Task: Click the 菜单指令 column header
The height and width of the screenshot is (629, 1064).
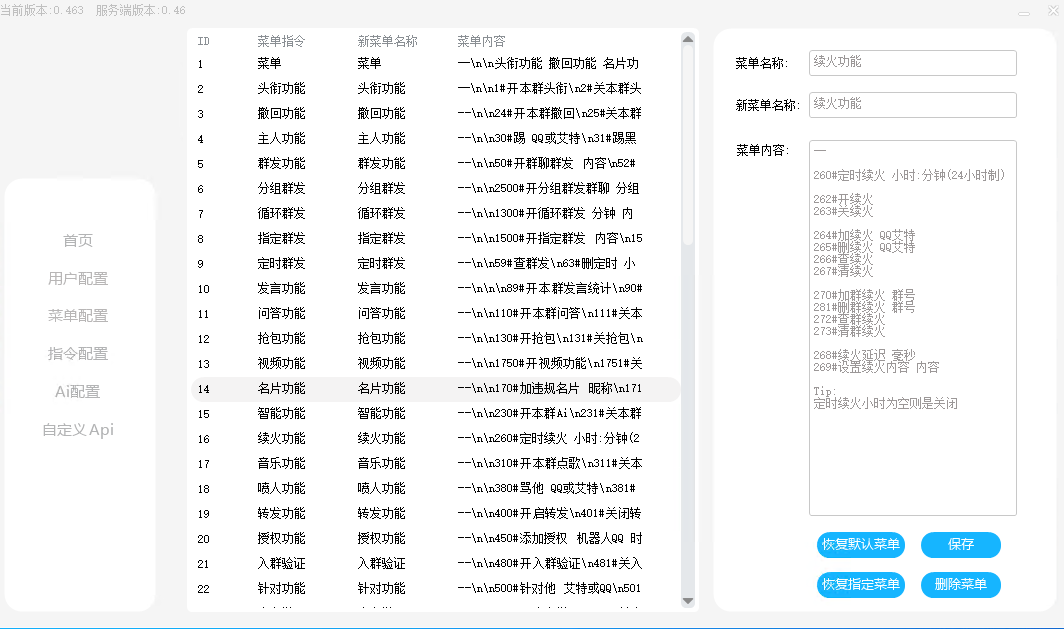Action: pos(281,41)
